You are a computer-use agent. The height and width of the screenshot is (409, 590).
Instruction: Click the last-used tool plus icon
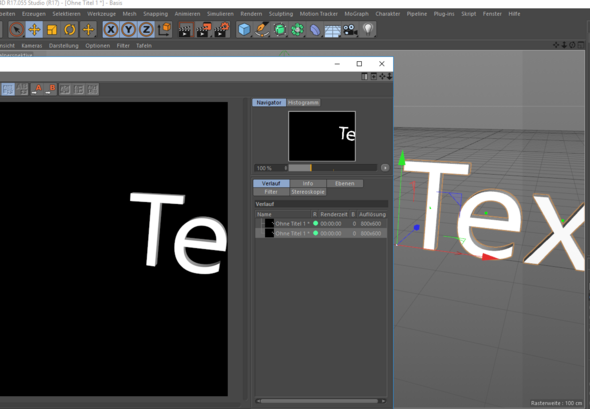(x=88, y=30)
